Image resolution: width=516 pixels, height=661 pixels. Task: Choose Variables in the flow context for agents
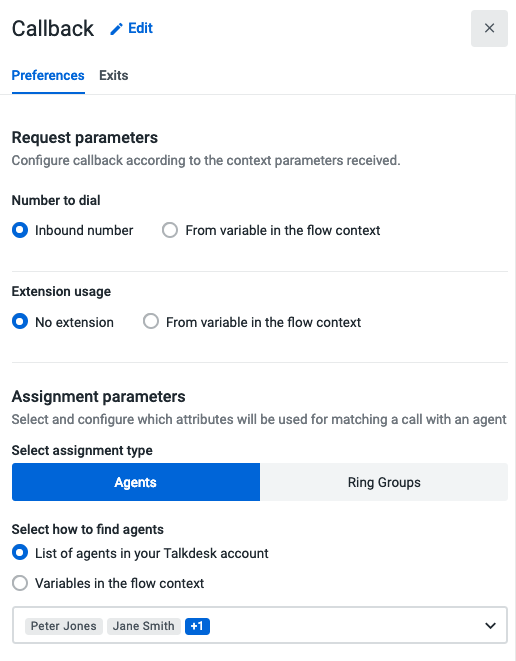pyautogui.click(x=20, y=583)
